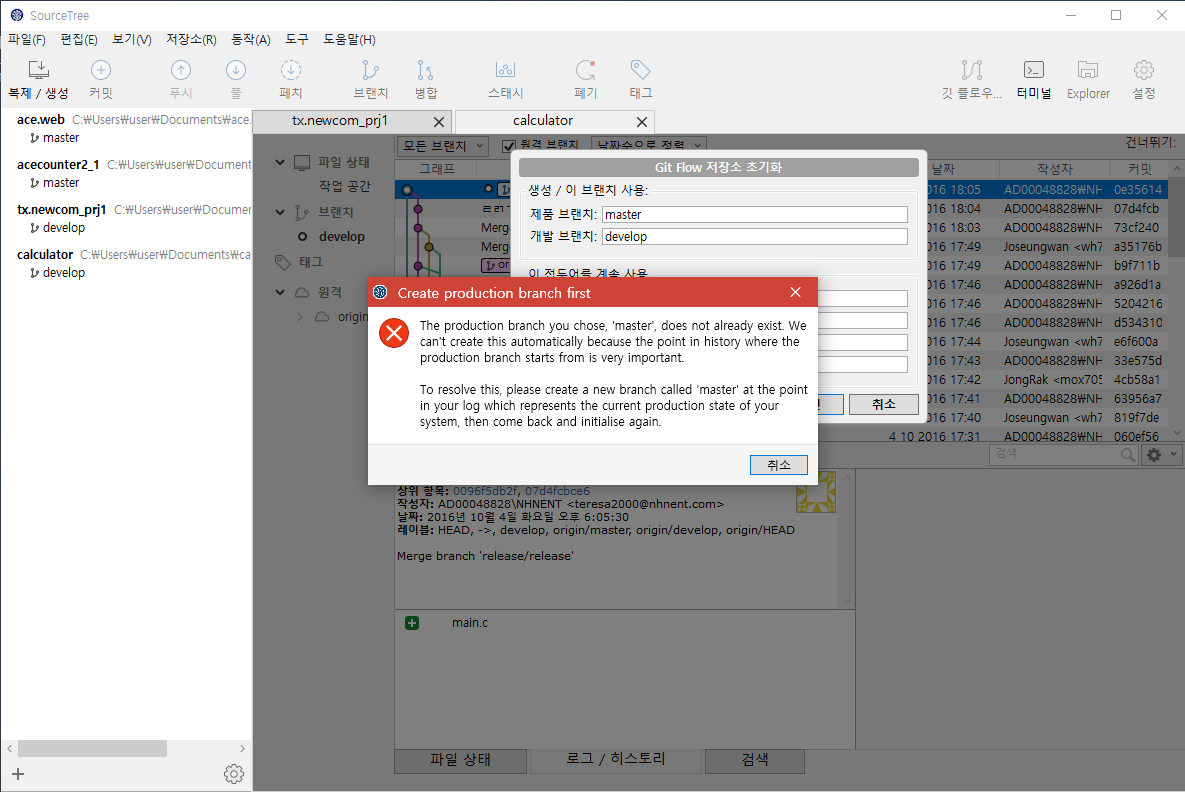This screenshot has width=1185, height=792.
Task: Click the Fetch (페치) toolbar icon
Action: 291,70
